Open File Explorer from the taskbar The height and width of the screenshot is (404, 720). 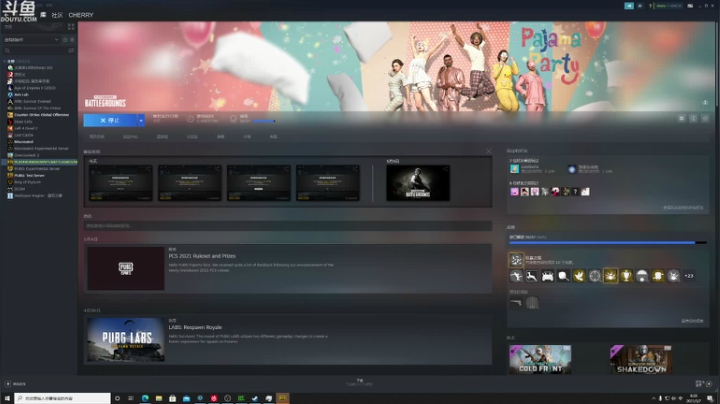159,398
